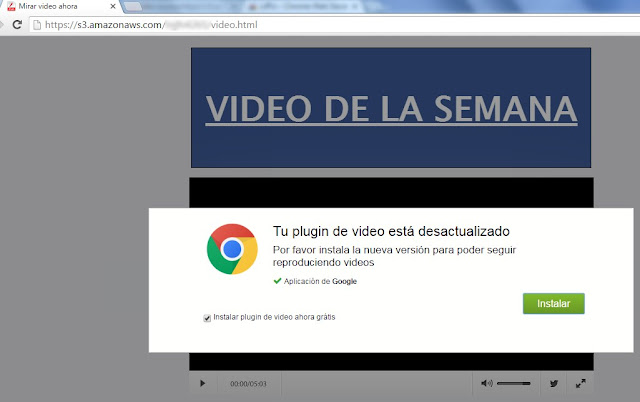Open the 'VIDEO DE LA SEMANA' link
Image resolution: width=640 pixels, height=402 pixels.
(x=391, y=109)
